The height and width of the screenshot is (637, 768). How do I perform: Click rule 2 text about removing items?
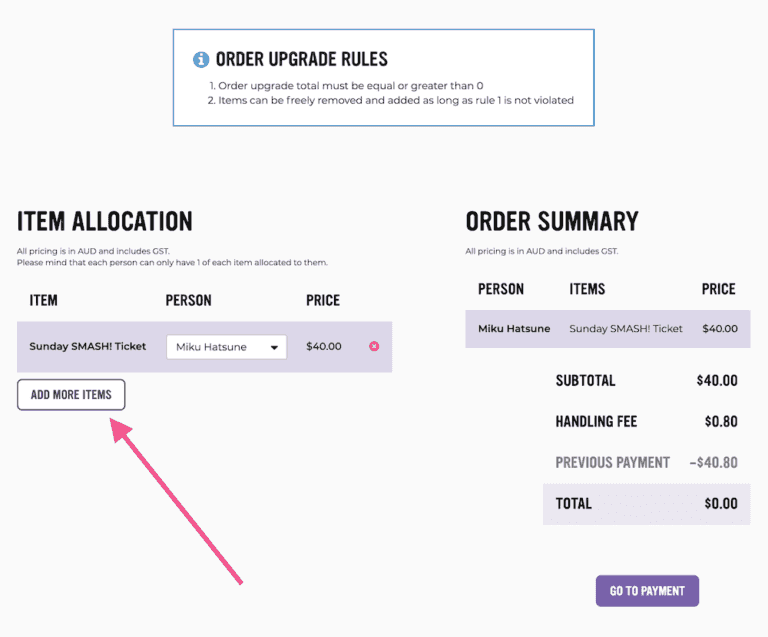(394, 100)
